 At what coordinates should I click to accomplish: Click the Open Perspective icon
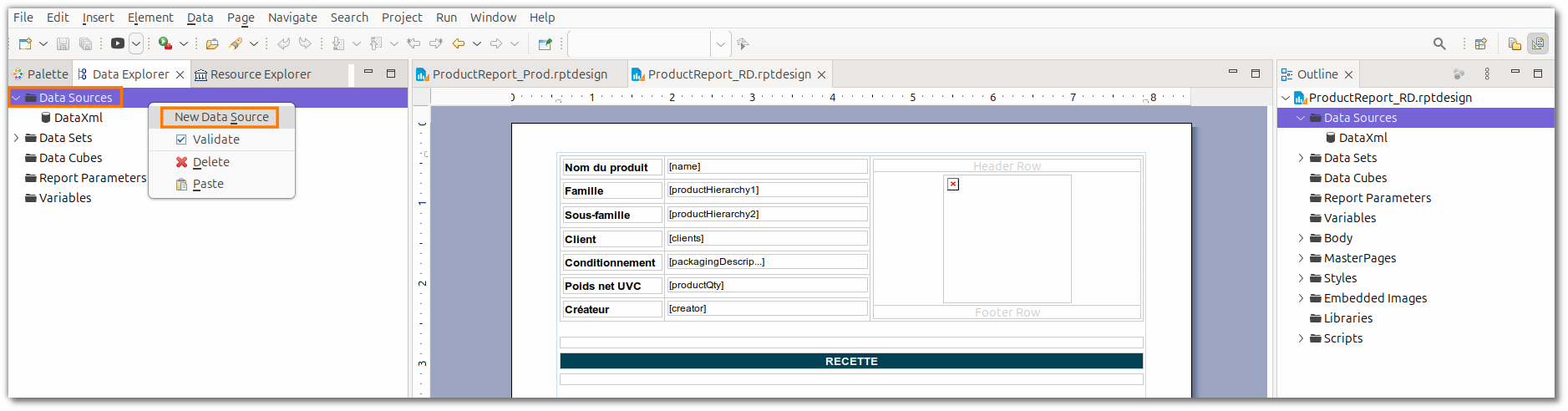[x=1480, y=43]
